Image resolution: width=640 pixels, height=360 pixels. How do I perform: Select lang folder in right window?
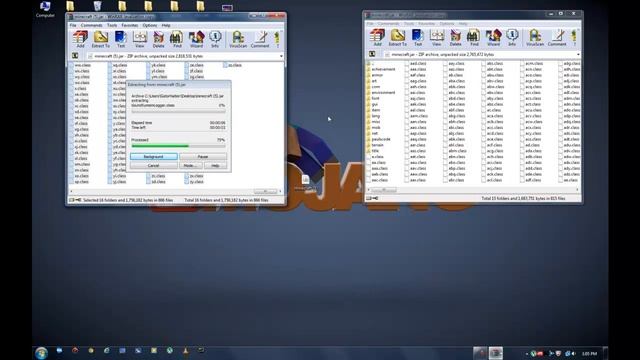point(373,116)
